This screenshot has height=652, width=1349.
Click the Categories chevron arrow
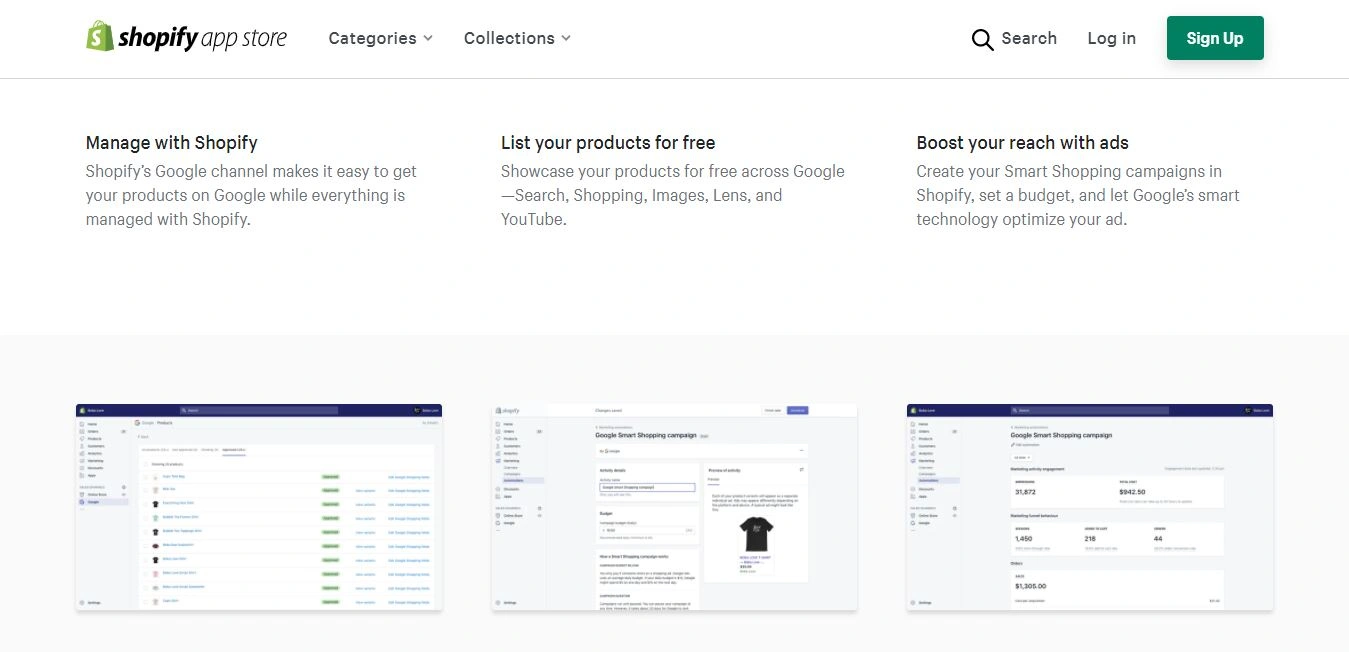428,38
